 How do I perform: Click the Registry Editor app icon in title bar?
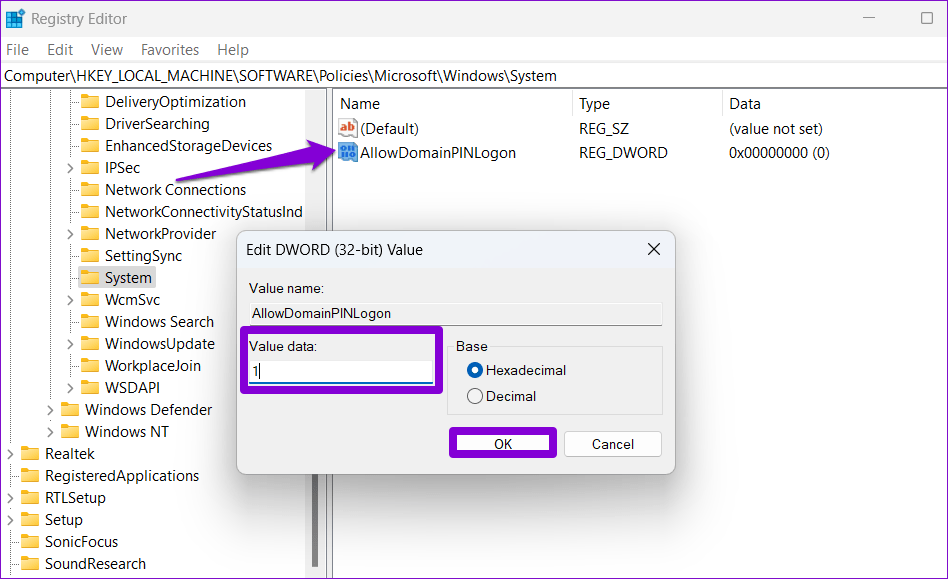pos(16,18)
